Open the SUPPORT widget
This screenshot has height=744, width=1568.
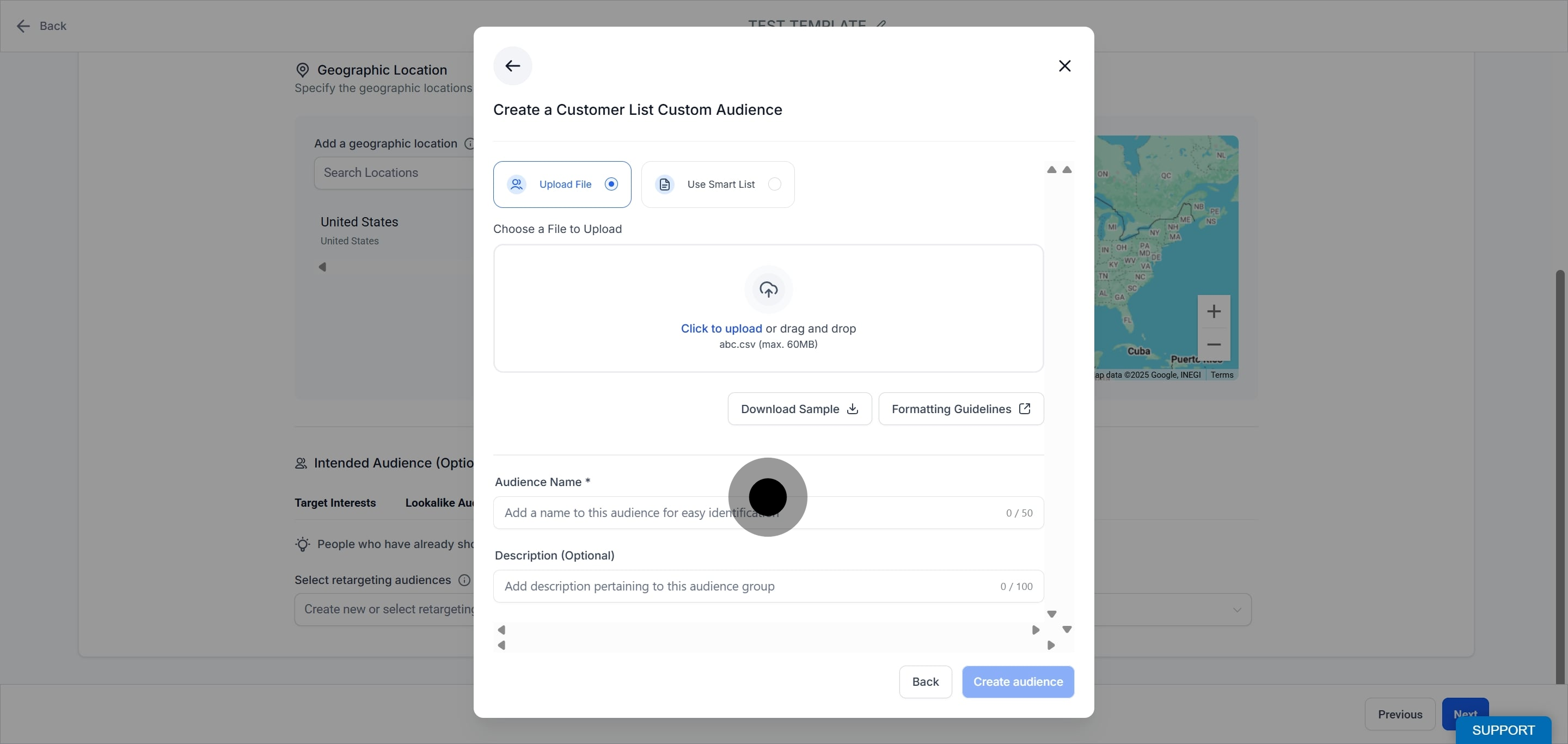(1503, 729)
